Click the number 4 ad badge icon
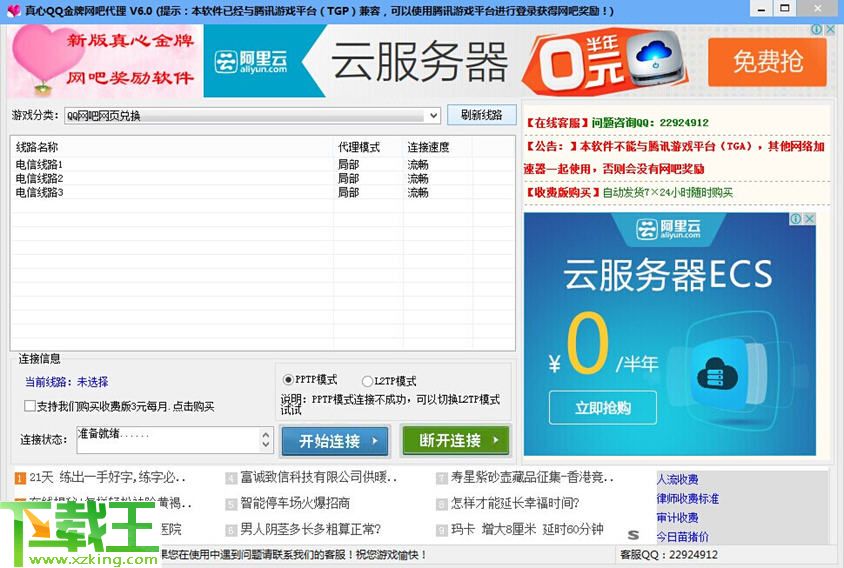Image resolution: width=844 pixels, height=568 pixels. 231,478
